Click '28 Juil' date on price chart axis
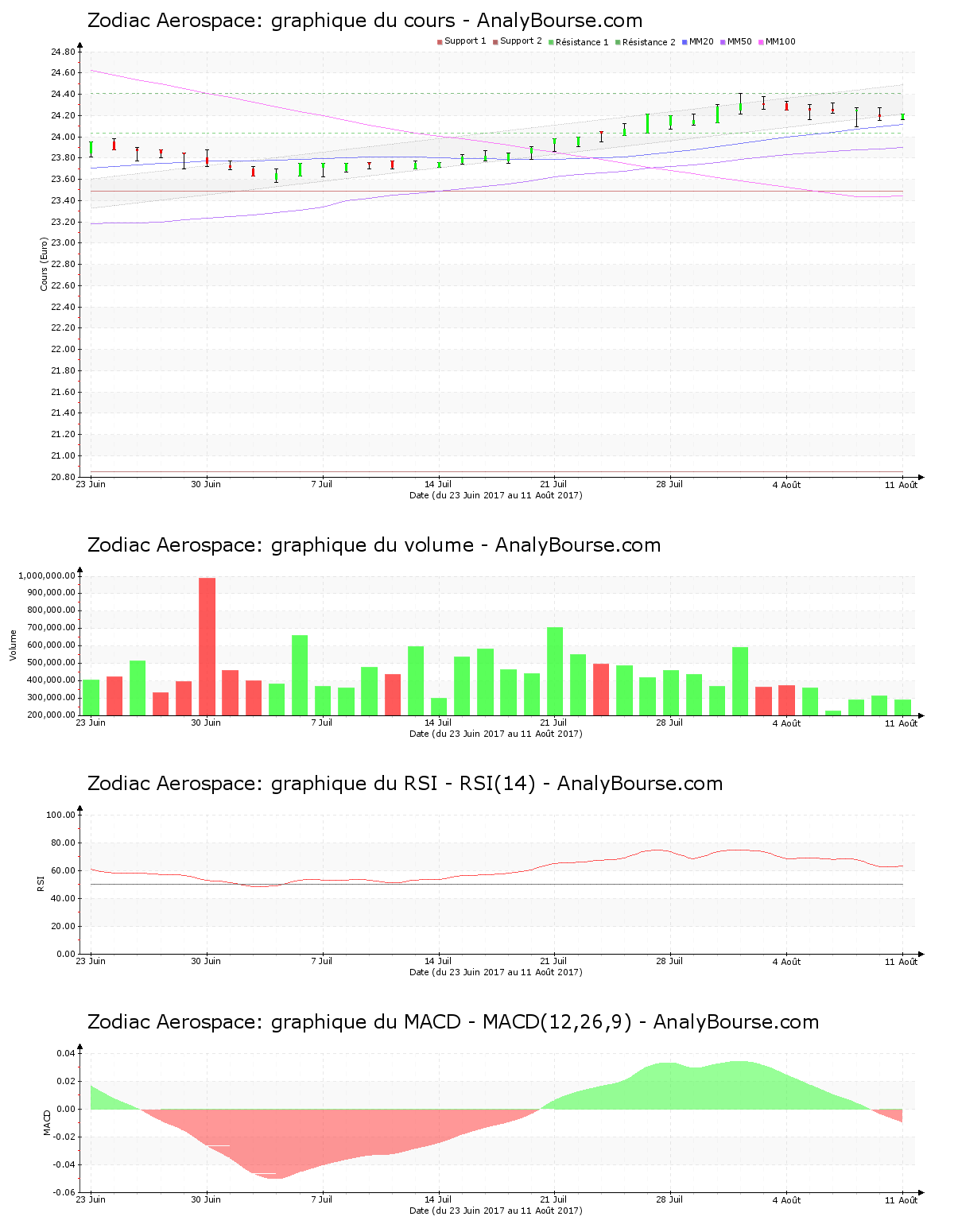 pos(669,484)
